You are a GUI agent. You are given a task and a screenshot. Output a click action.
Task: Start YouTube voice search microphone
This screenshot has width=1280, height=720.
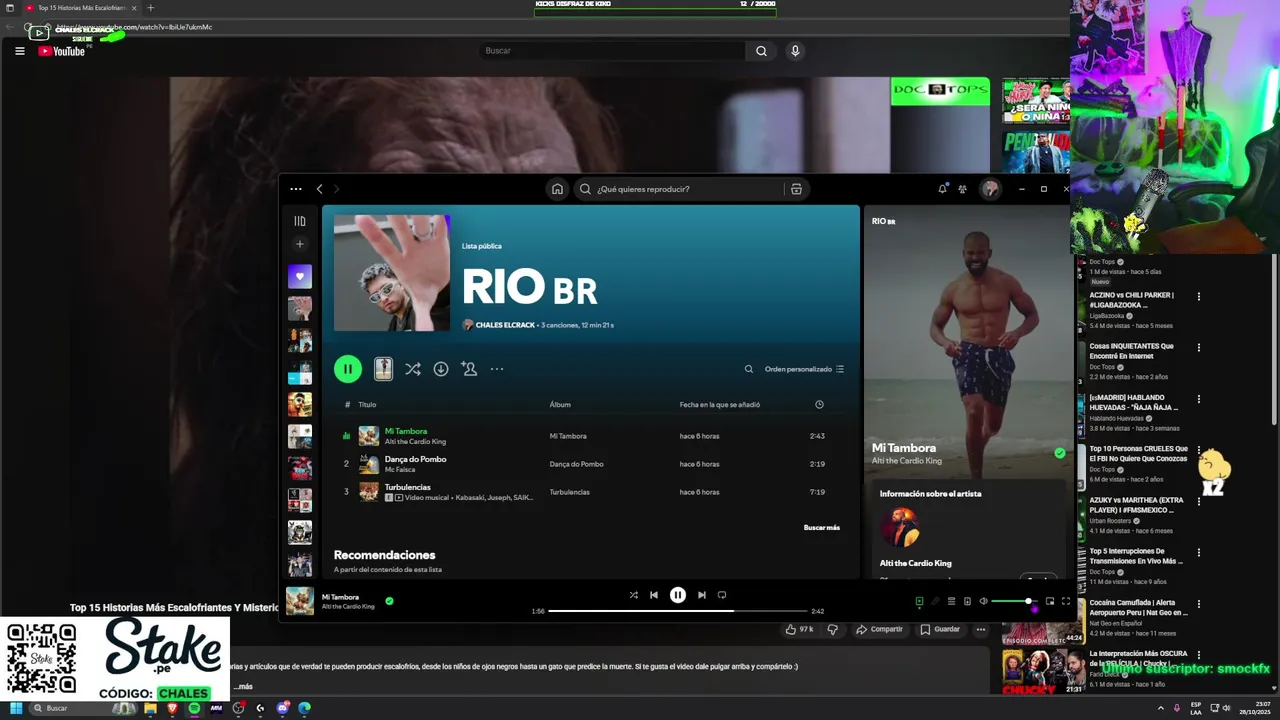pyautogui.click(x=795, y=51)
